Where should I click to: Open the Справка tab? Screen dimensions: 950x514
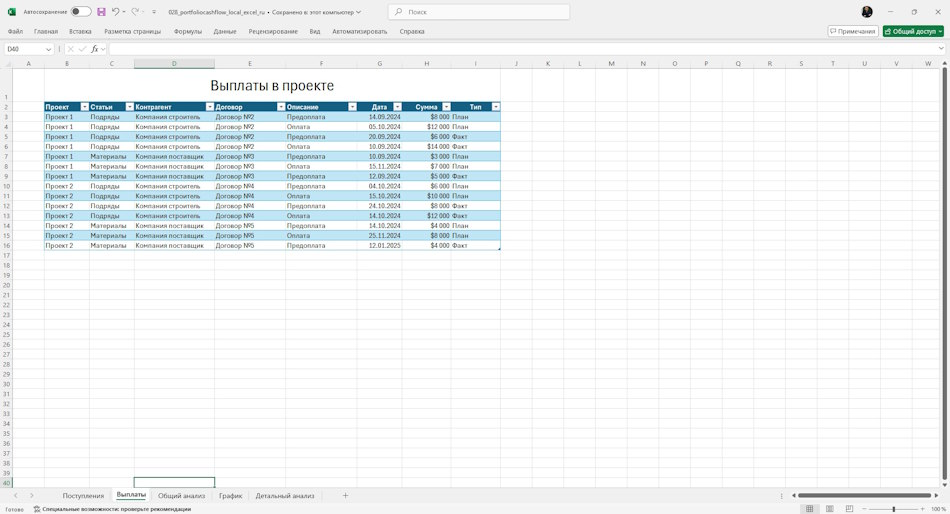[x=412, y=32]
